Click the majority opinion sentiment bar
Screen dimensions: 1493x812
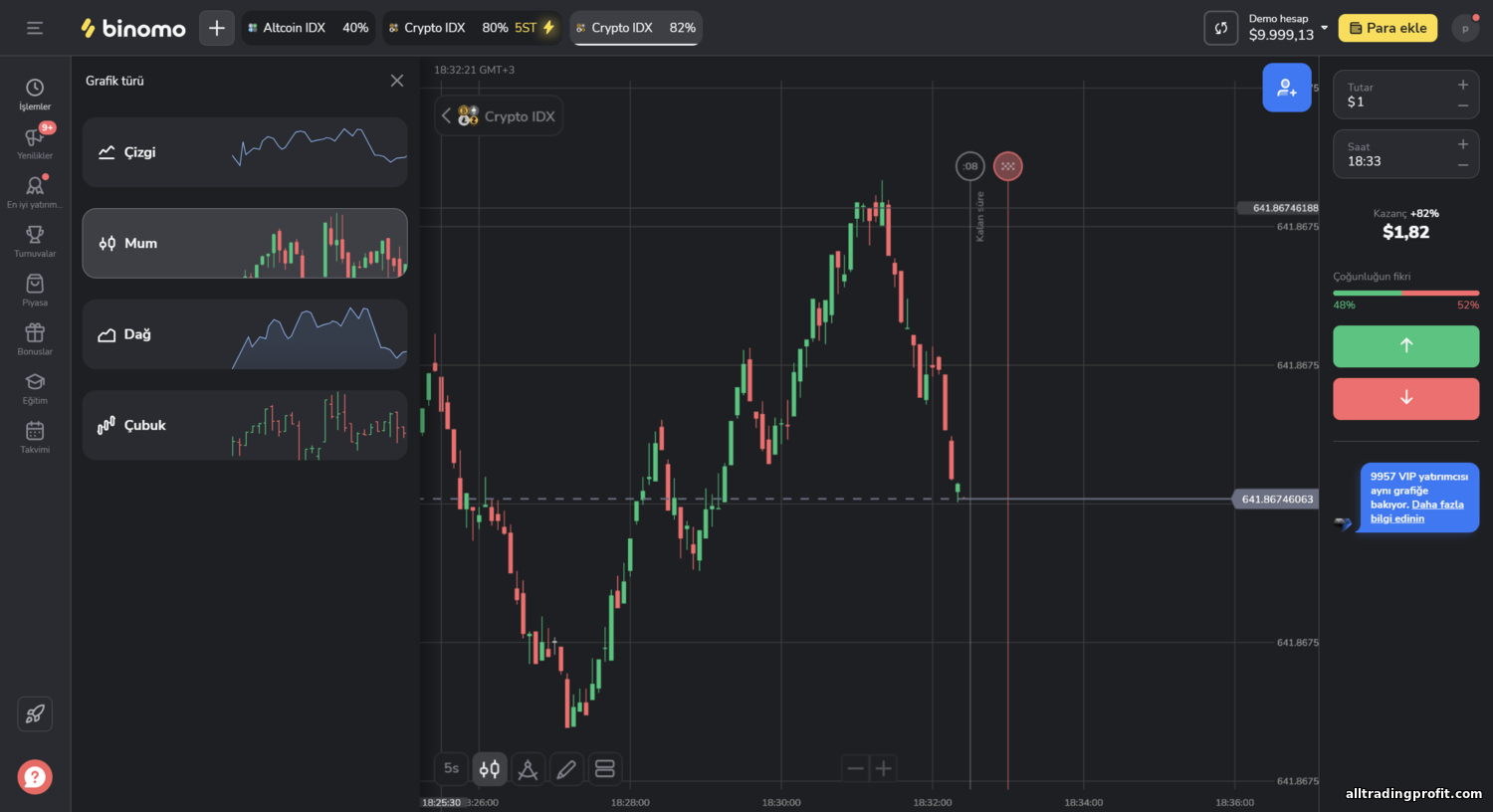tap(1405, 293)
